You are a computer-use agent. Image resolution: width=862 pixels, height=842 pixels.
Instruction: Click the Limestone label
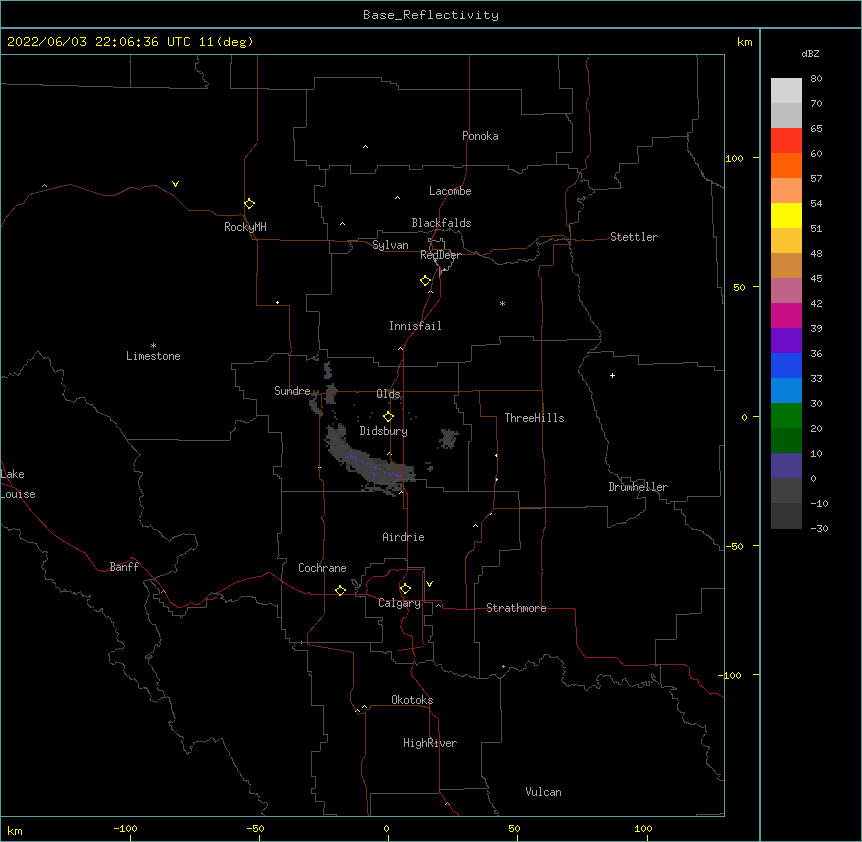click(x=153, y=356)
